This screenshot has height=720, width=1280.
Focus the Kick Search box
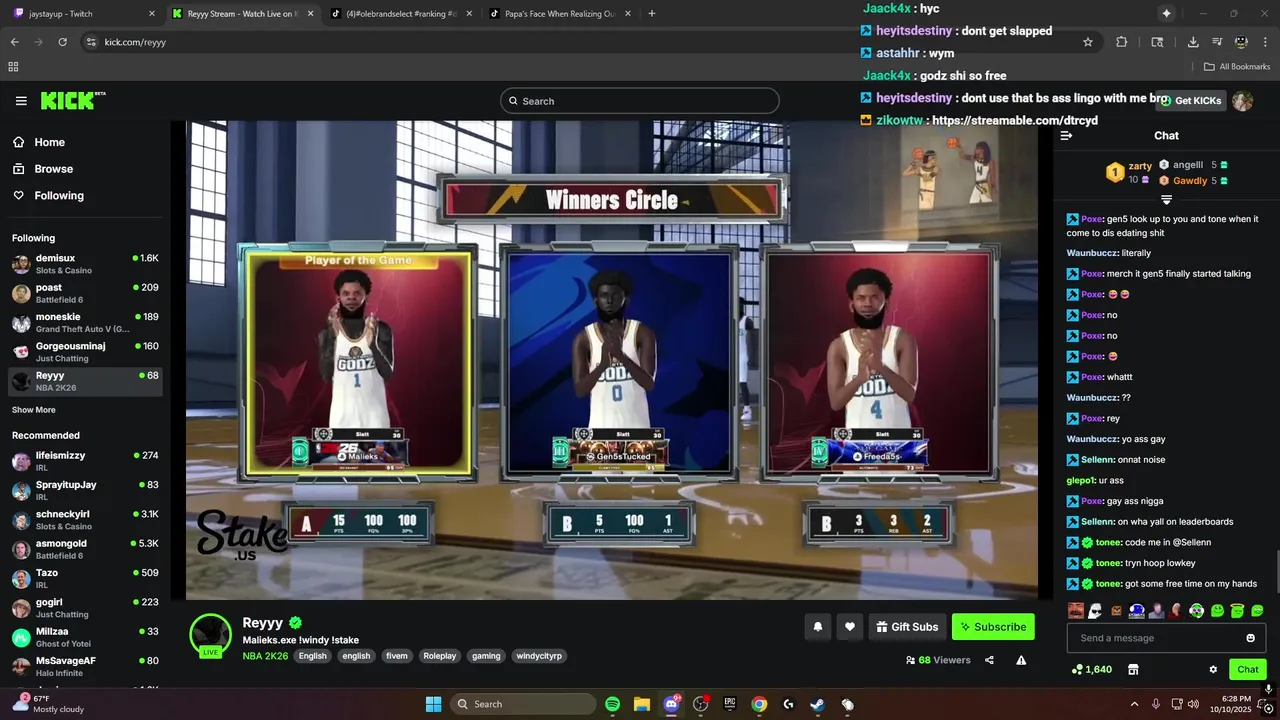tap(640, 101)
